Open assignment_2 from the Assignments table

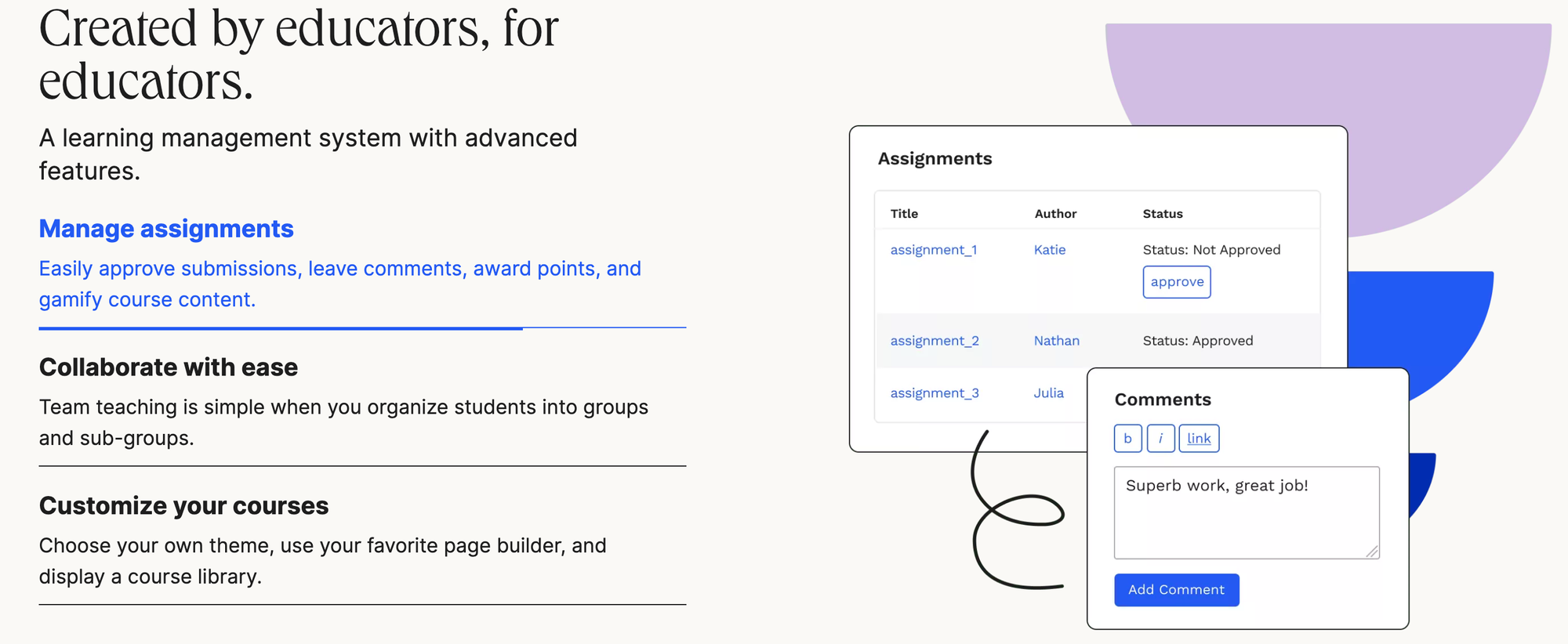(x=934, y=340)
